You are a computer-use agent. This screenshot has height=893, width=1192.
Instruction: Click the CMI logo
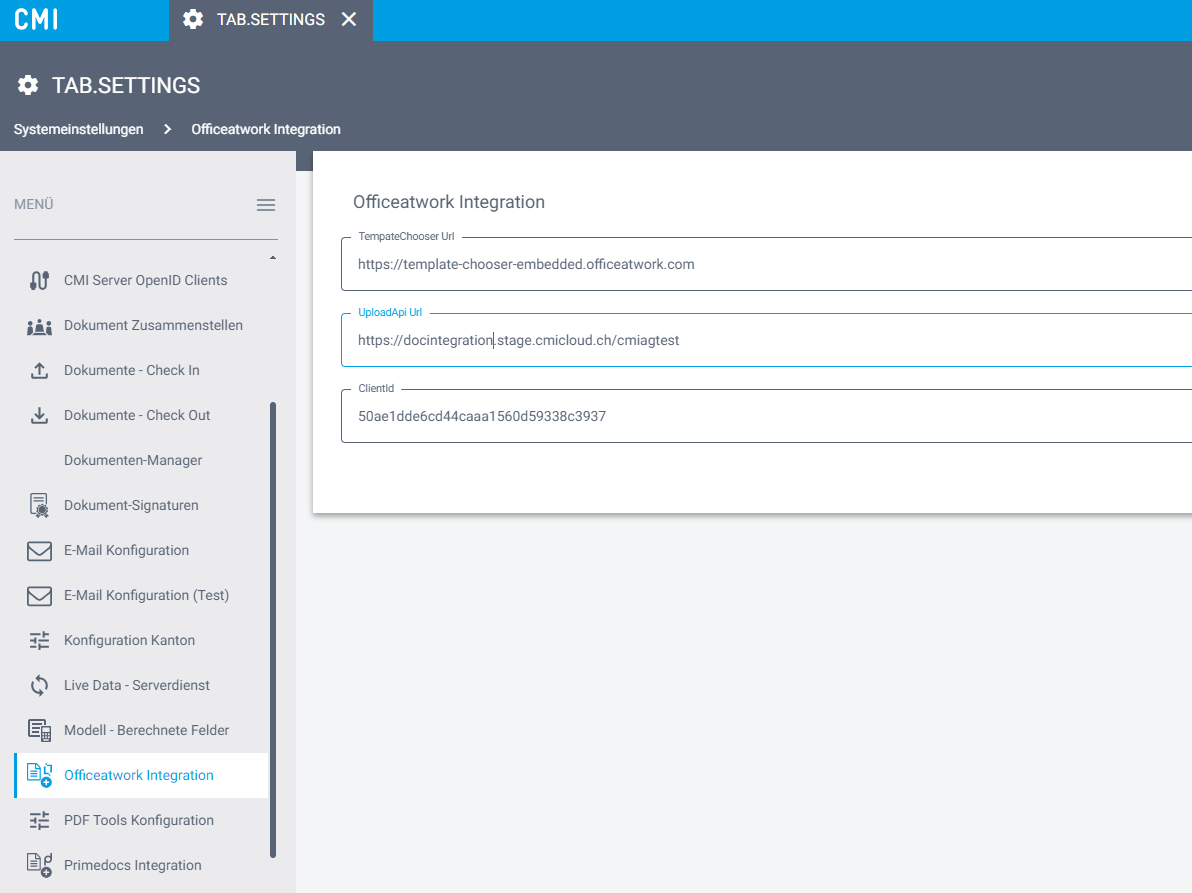(x=36, y=19)
